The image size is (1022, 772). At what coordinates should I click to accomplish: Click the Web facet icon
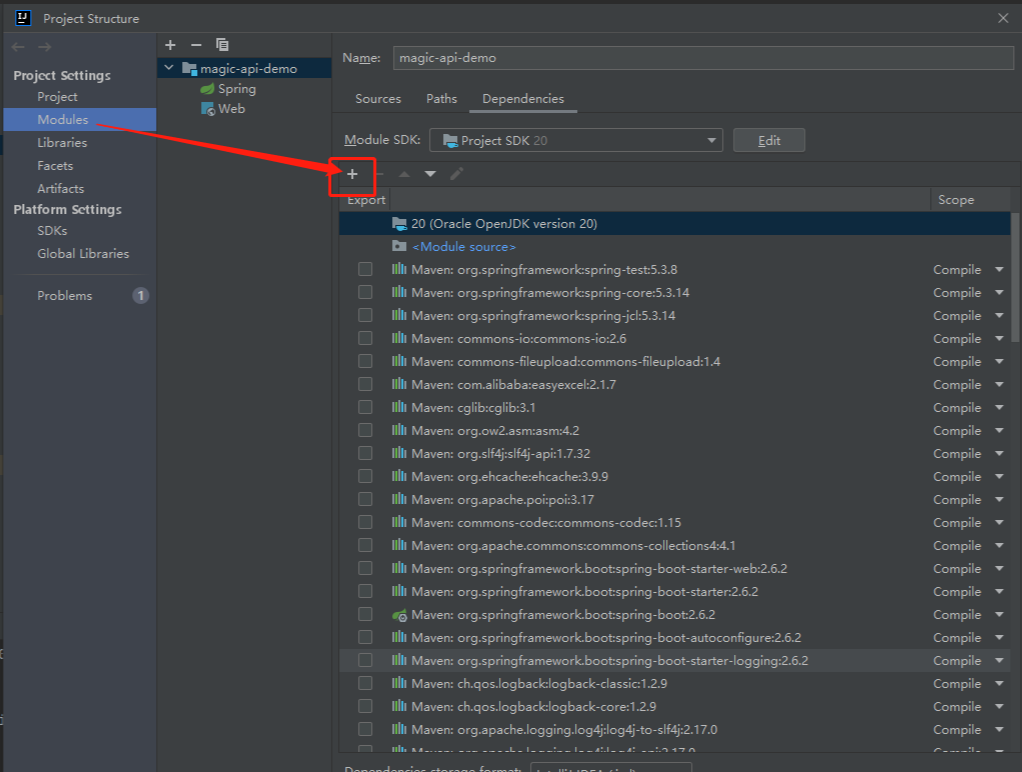tap(207, 109)
